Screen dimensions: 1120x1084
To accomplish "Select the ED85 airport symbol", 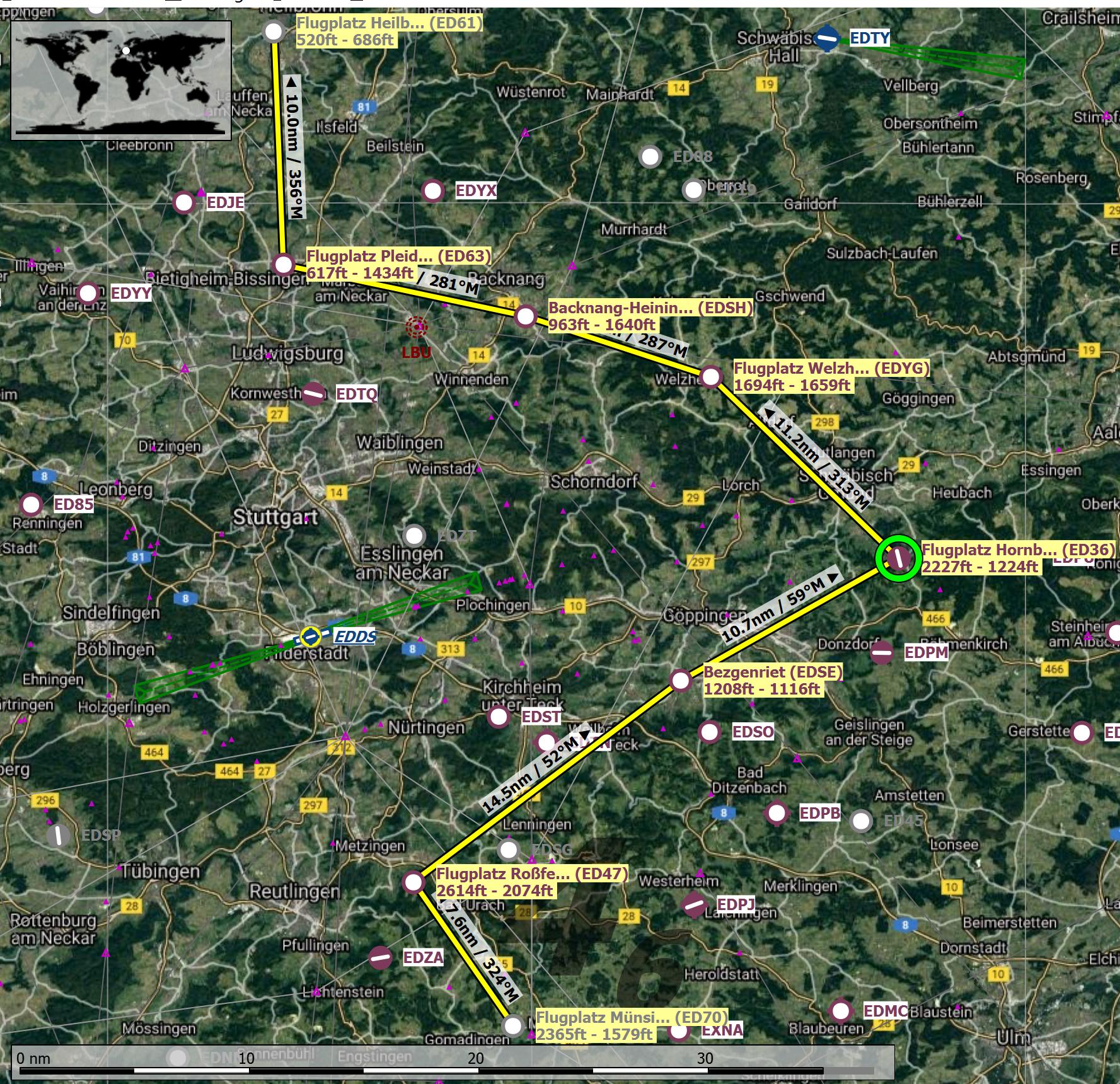I will (31, 504).
